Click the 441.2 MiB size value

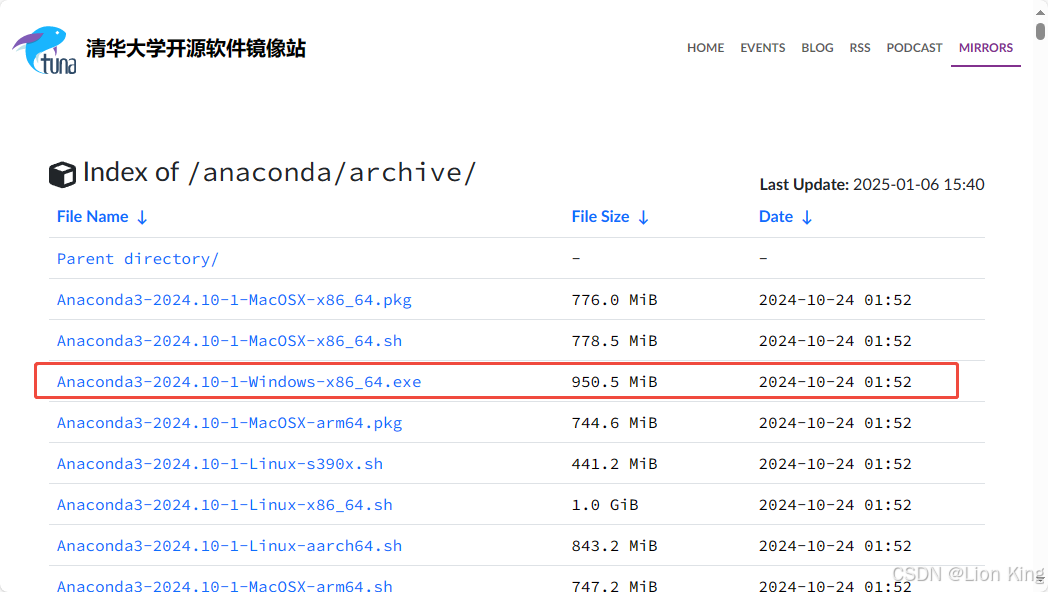pos(614,464)
